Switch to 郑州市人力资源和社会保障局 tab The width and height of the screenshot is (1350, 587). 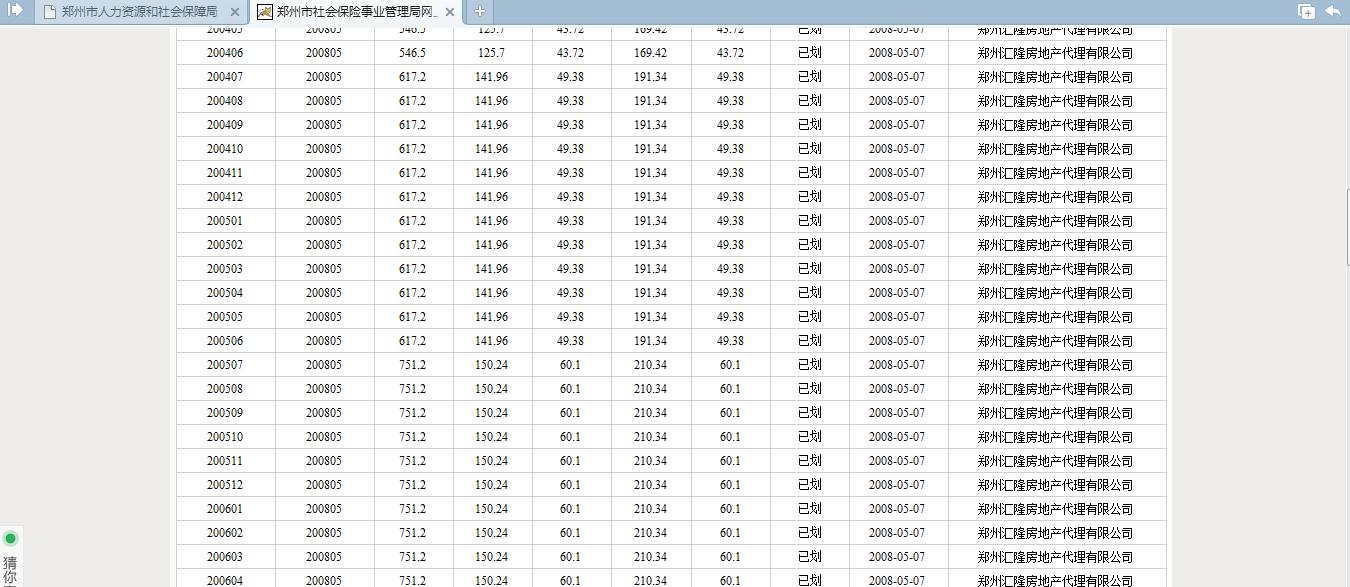click(138, 12)
